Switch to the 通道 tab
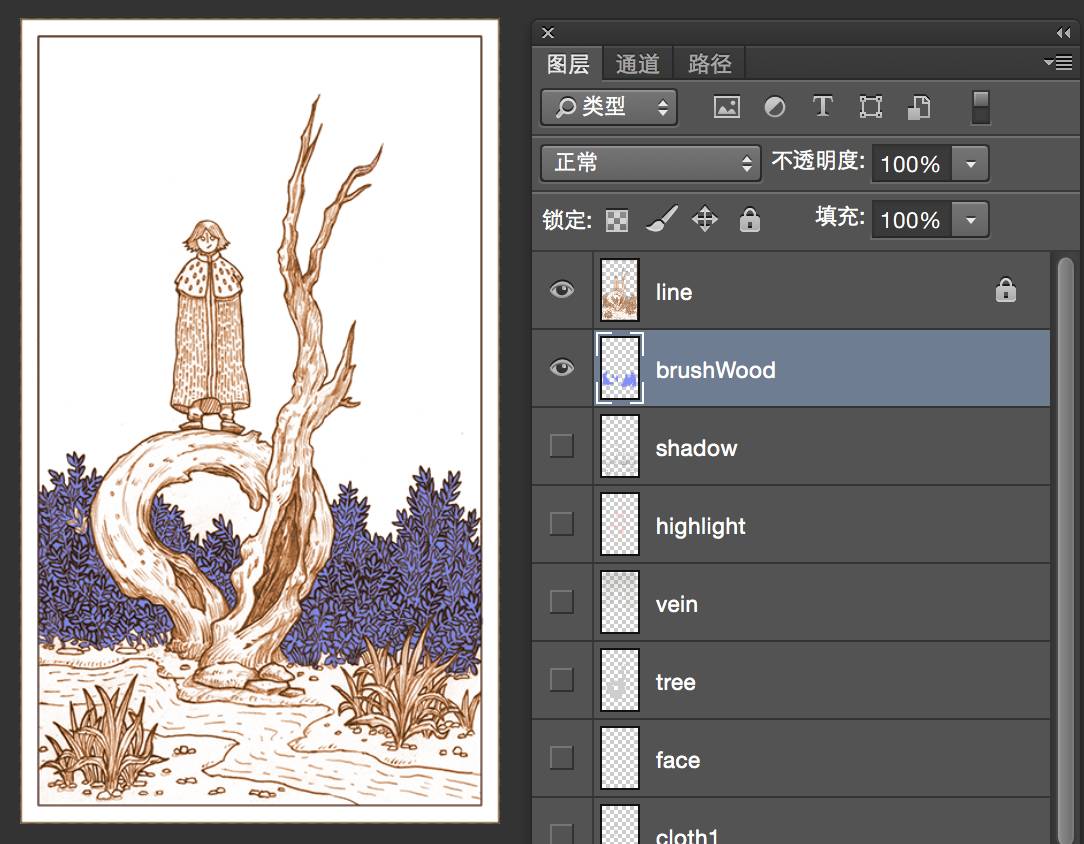This screenshot has height=844, width=1084. (637, 64)
